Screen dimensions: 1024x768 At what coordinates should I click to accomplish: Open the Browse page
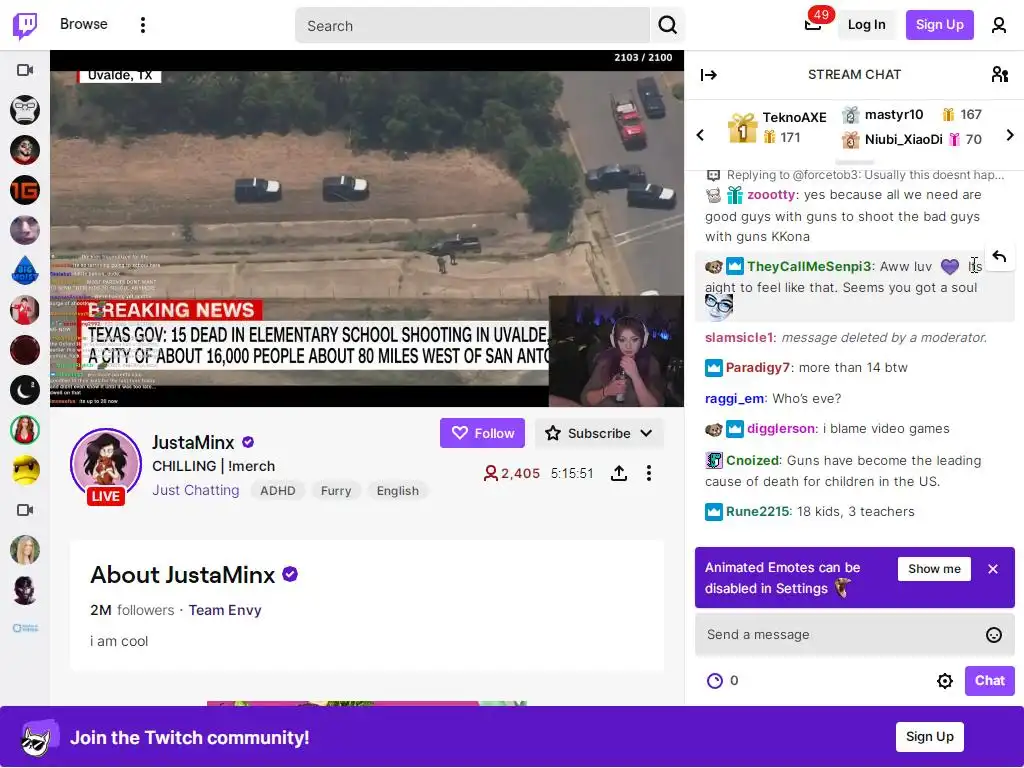click(x=84, y=24)
